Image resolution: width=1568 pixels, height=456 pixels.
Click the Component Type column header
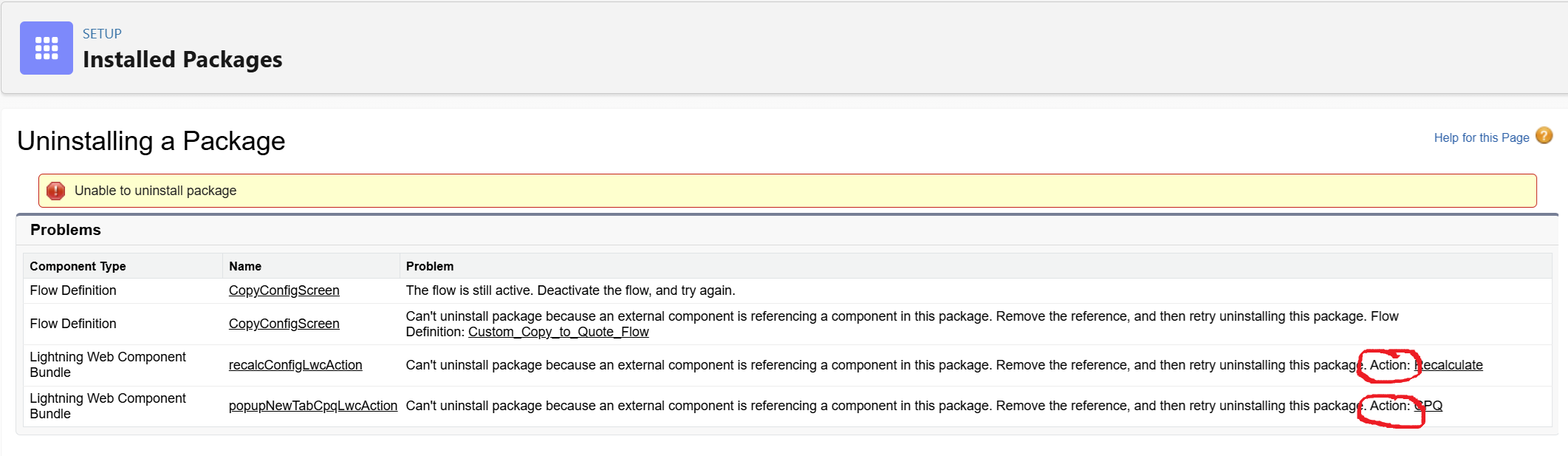point(78,266)
